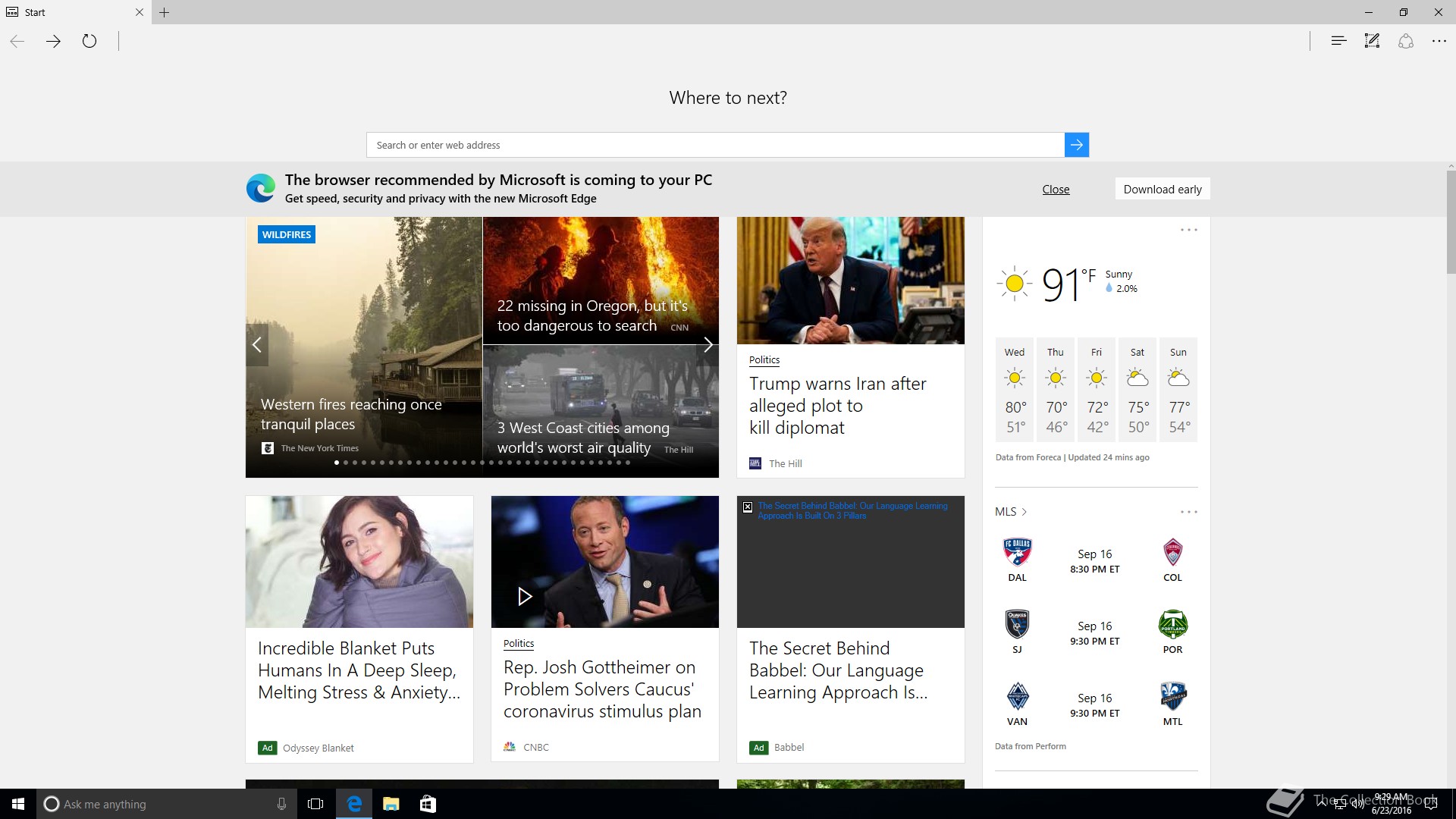Click the browser Back arrow

click(x=17, y=42)
